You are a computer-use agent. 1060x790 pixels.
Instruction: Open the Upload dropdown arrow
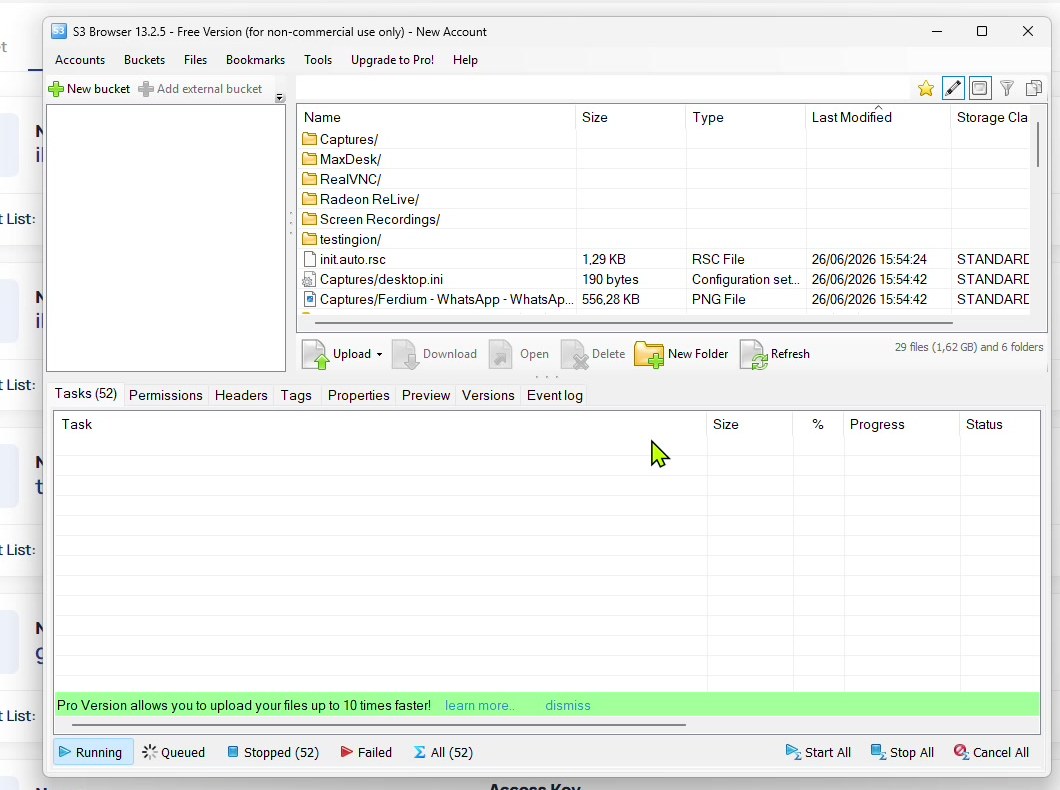[x=379, y=355]
